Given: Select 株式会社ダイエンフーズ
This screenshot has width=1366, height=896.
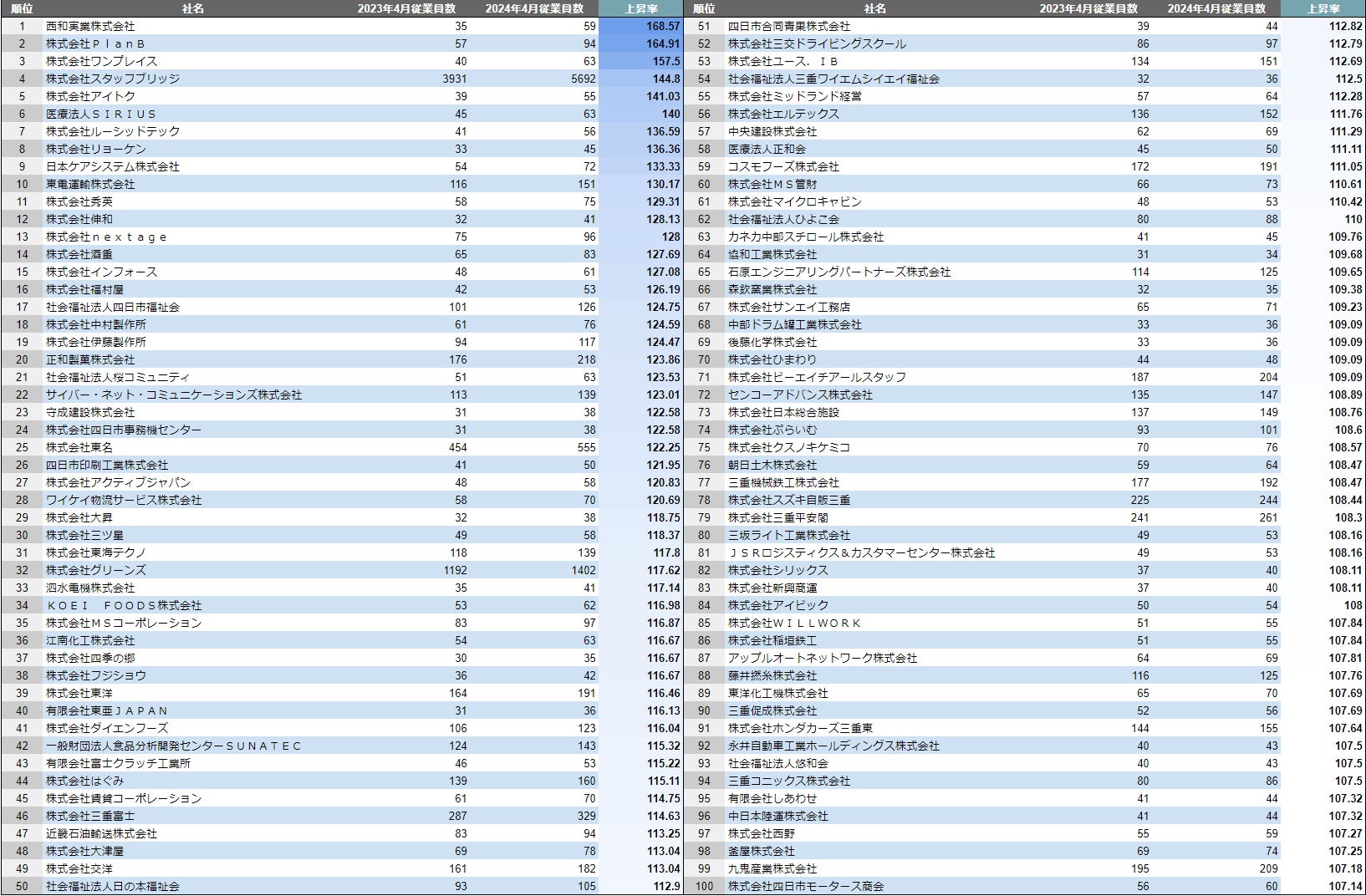Looking at the screenshot, I should coord(107,728).
